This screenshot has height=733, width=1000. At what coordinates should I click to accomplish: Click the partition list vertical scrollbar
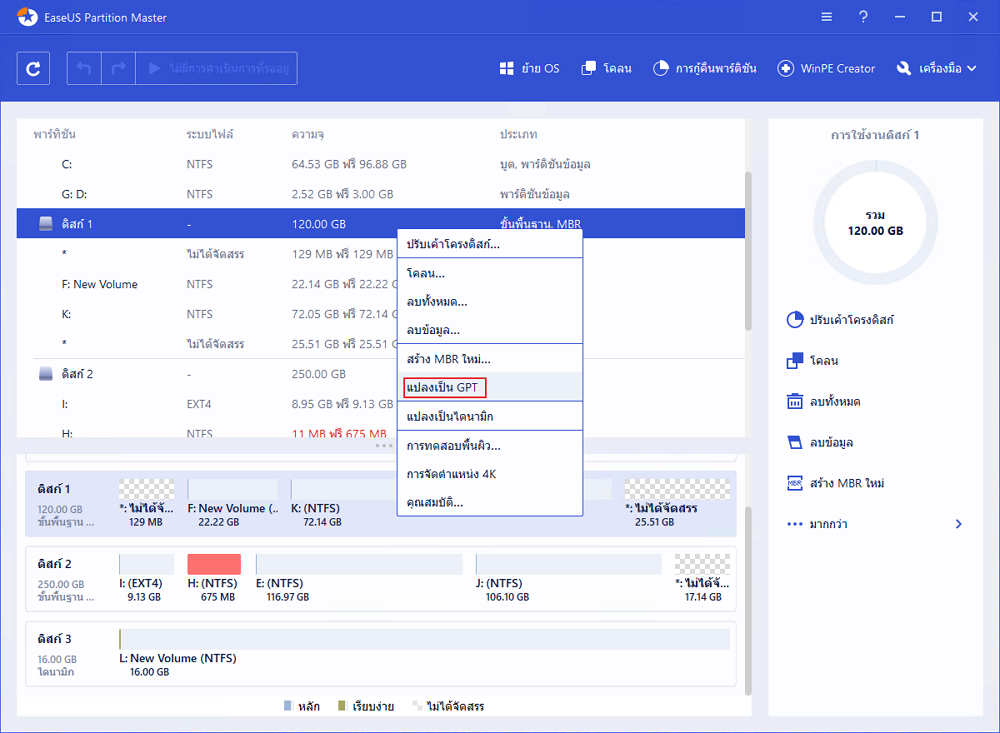pyautogui.click(x=748, y=251)
